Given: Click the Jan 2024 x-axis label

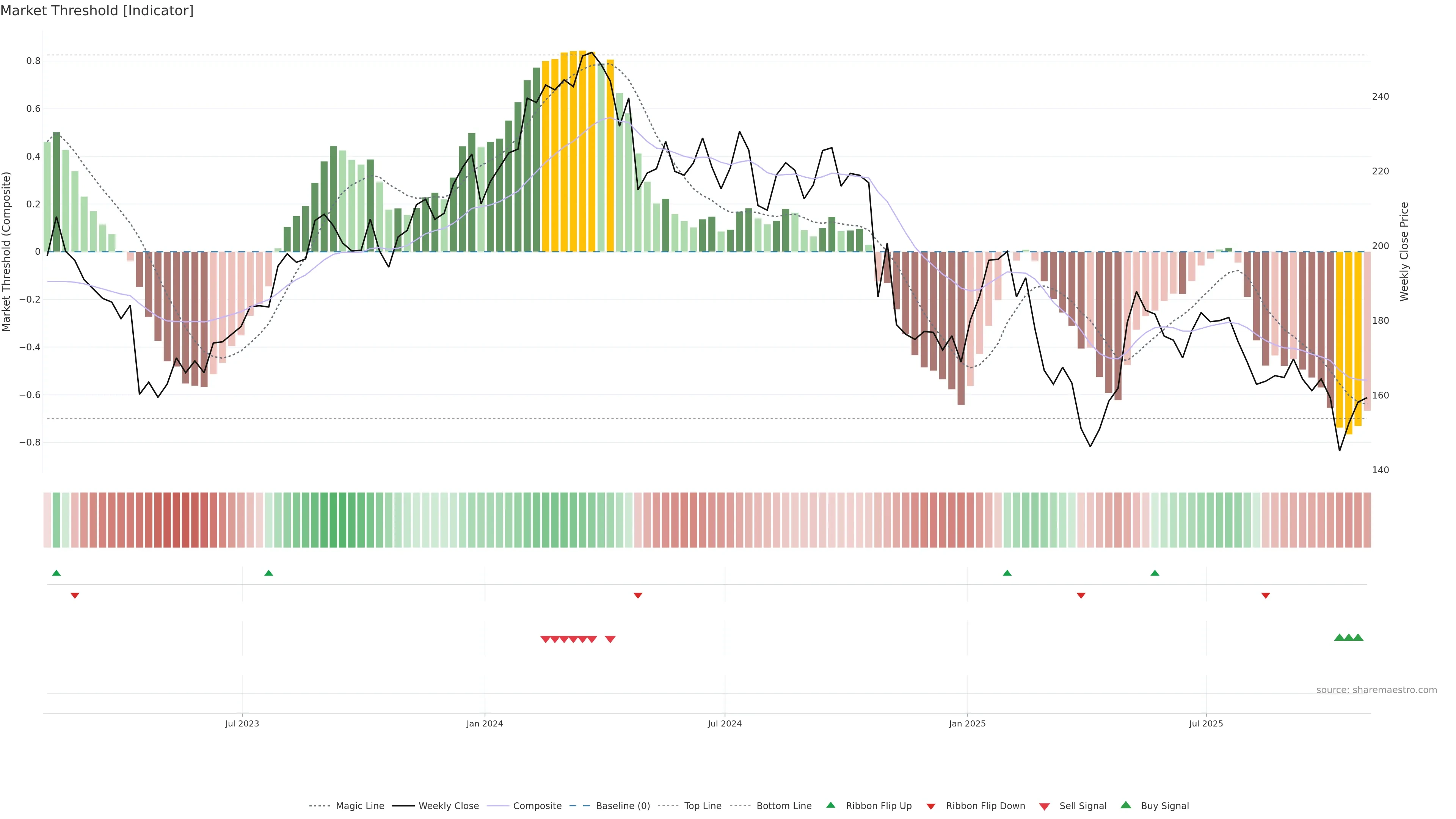Looking at the screenshot, I should pyautogui.click(x=485, y=724).
